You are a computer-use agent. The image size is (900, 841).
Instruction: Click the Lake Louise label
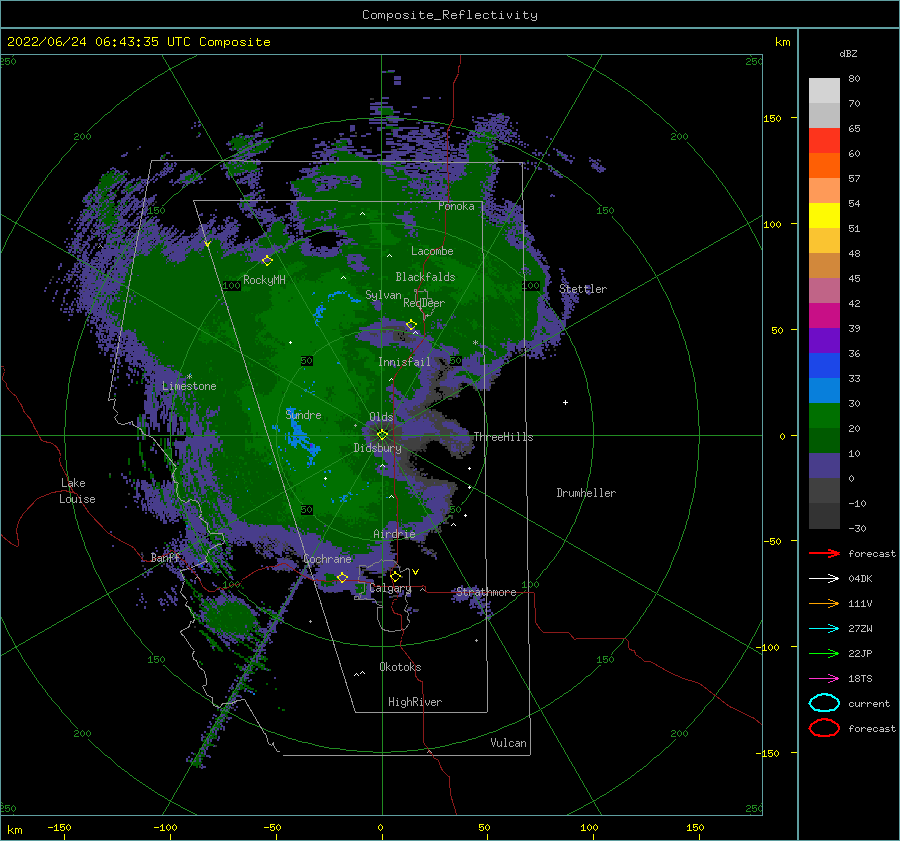click(77, 491)
